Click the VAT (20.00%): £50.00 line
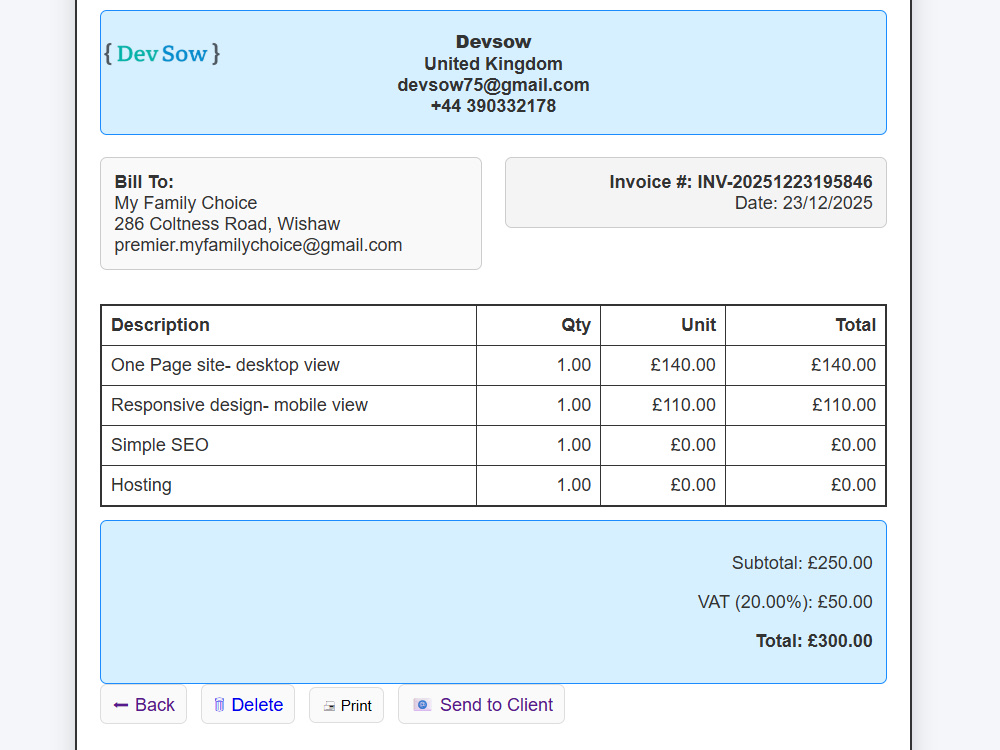Screen dimensions: 1000x750 pyautogui.click(x=785, y=602)
